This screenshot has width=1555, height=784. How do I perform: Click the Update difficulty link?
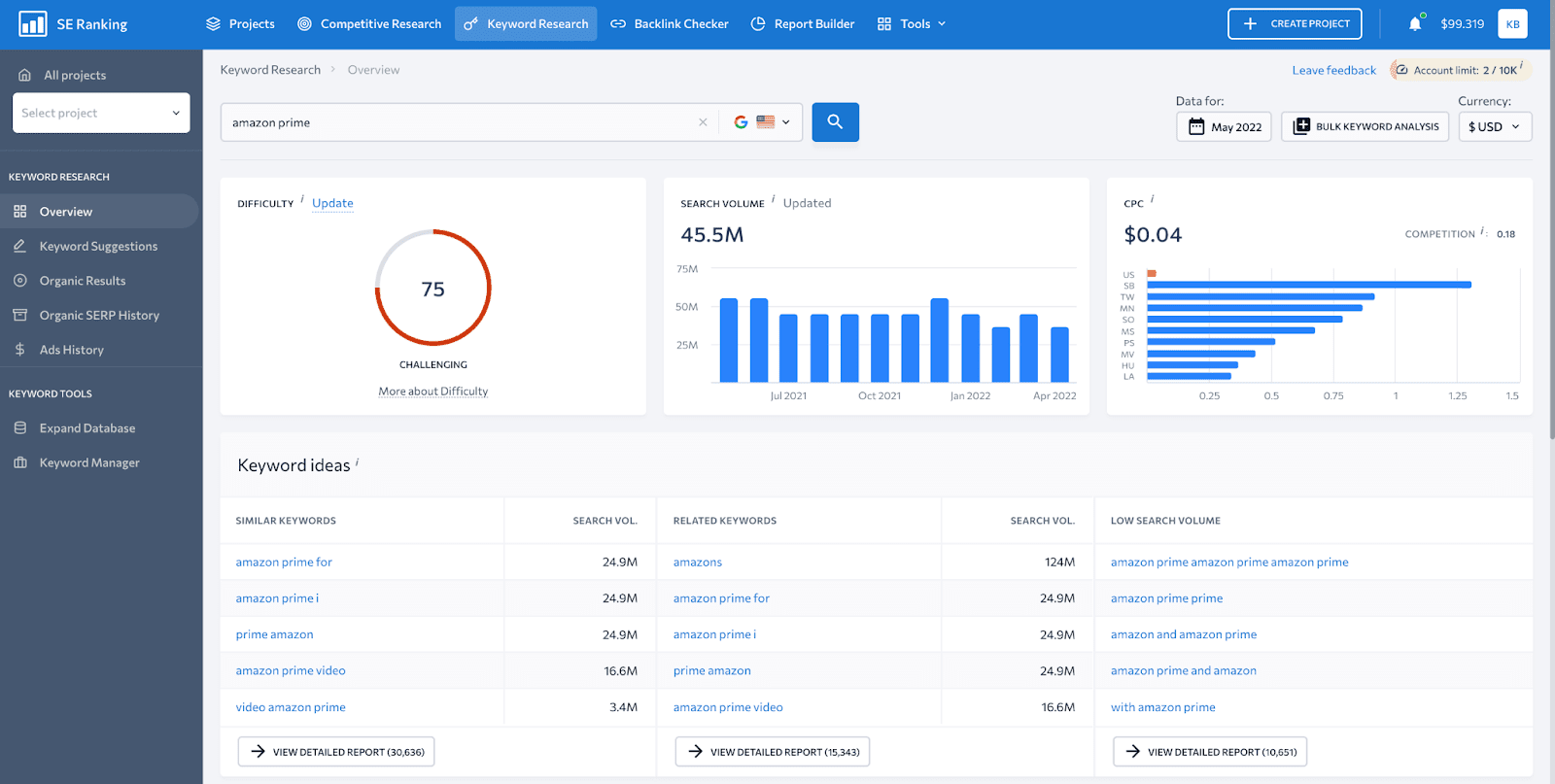tap(332, 203)
